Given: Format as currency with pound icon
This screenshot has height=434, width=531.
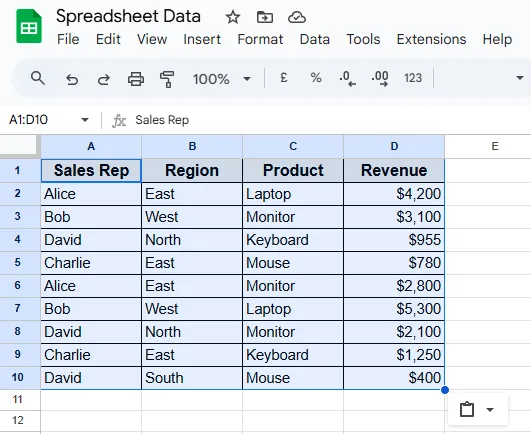Looking at the screenshot, I should coord(284,78).
